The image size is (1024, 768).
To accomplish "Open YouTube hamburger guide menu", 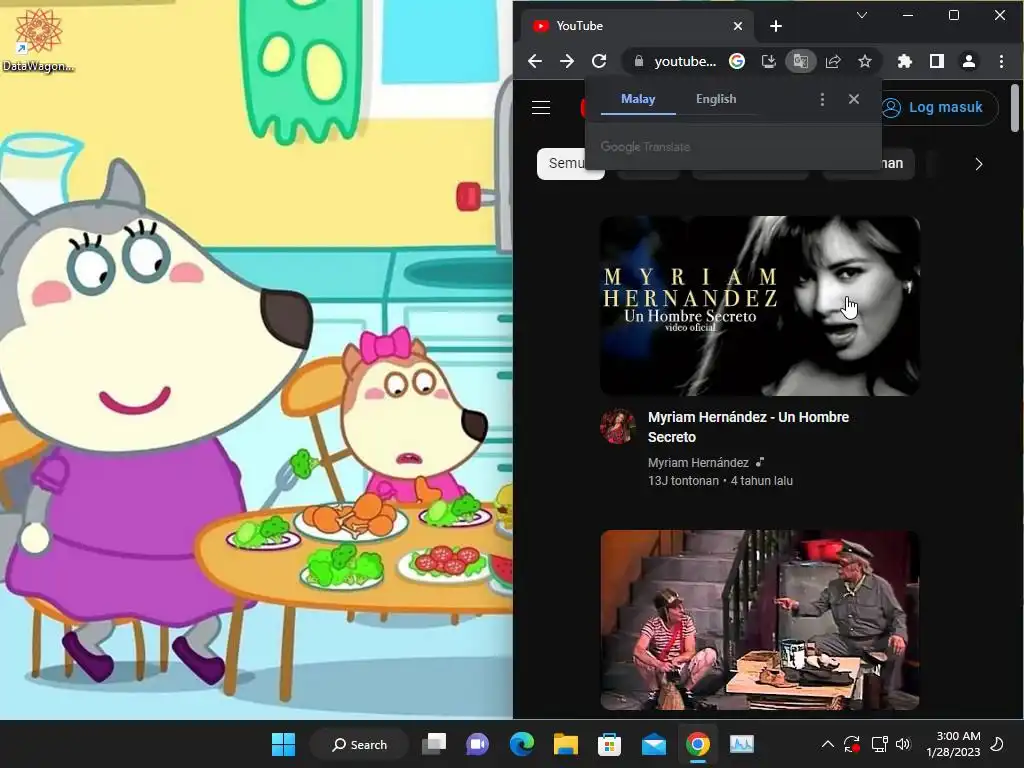I will (x=541, y=108).
